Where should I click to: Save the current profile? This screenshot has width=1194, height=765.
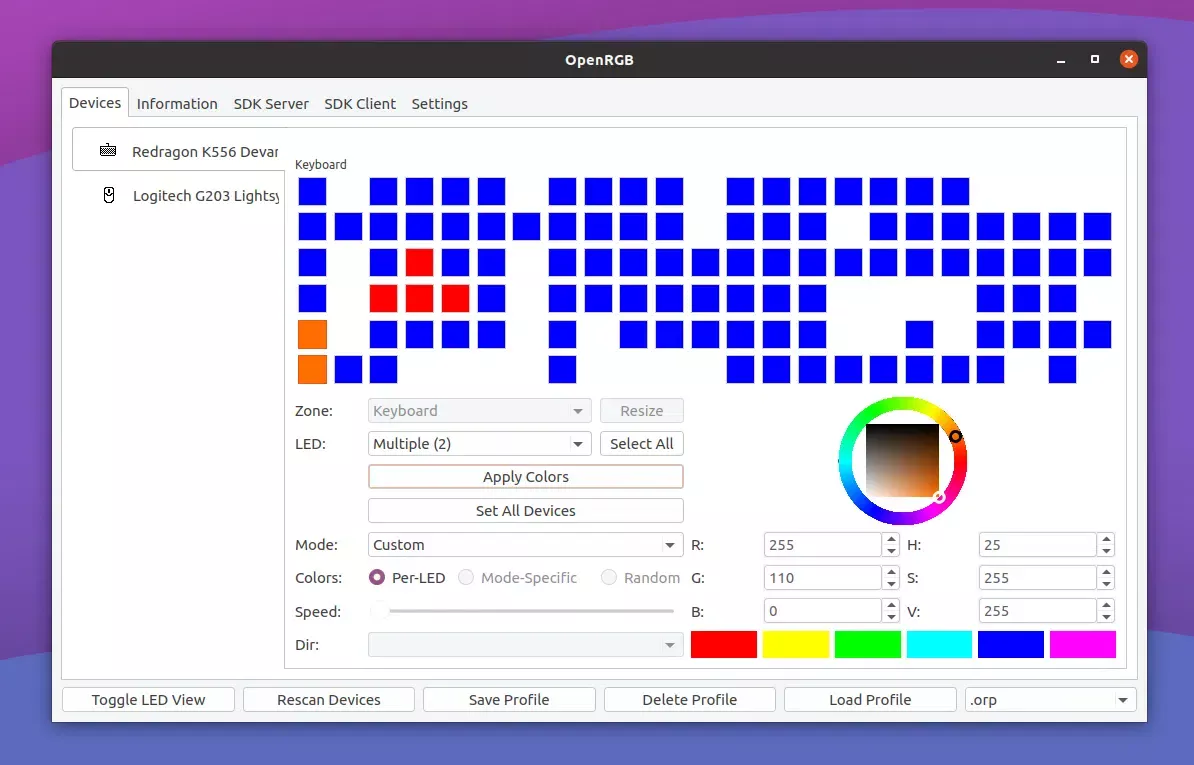[x=508, y=699]
